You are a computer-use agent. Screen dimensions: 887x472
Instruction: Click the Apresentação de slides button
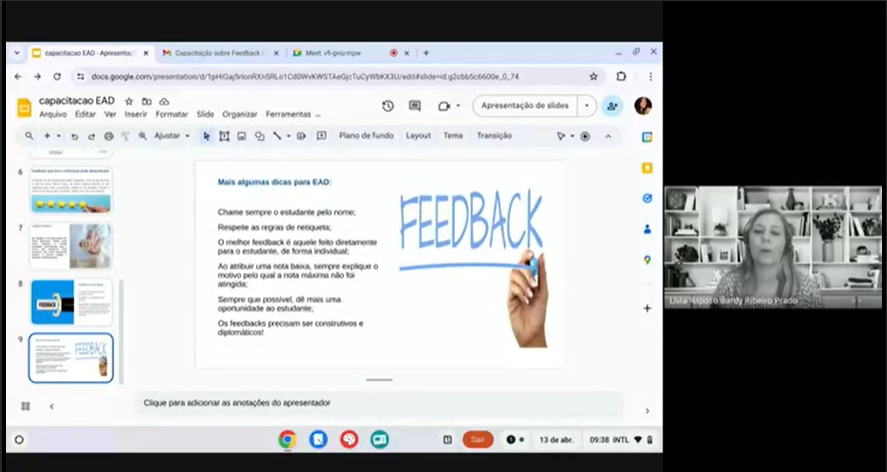tap(525, 106)
